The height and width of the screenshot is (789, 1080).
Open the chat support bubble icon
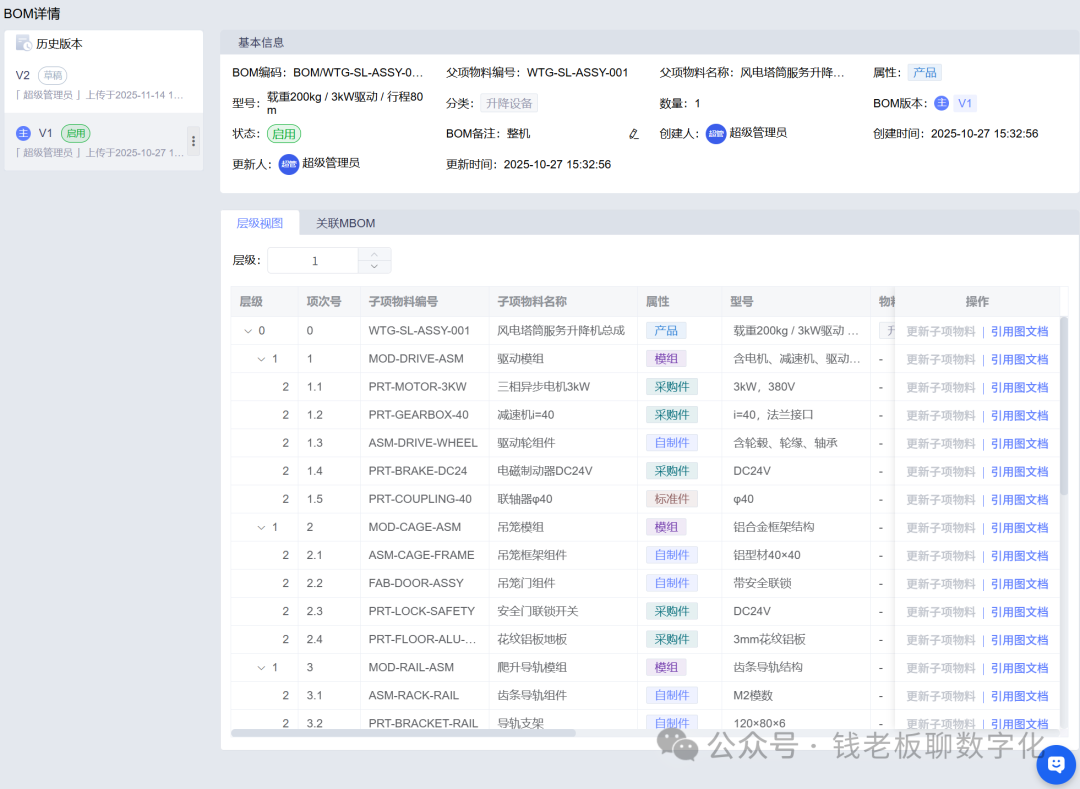(1055, 764)
